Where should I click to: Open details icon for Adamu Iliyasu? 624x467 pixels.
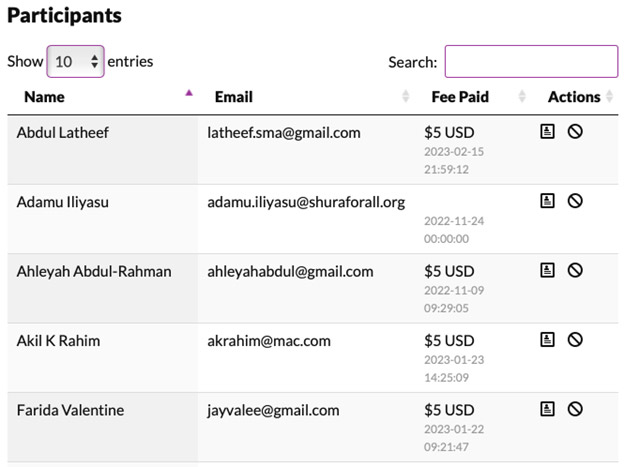(x=547, y=201)
